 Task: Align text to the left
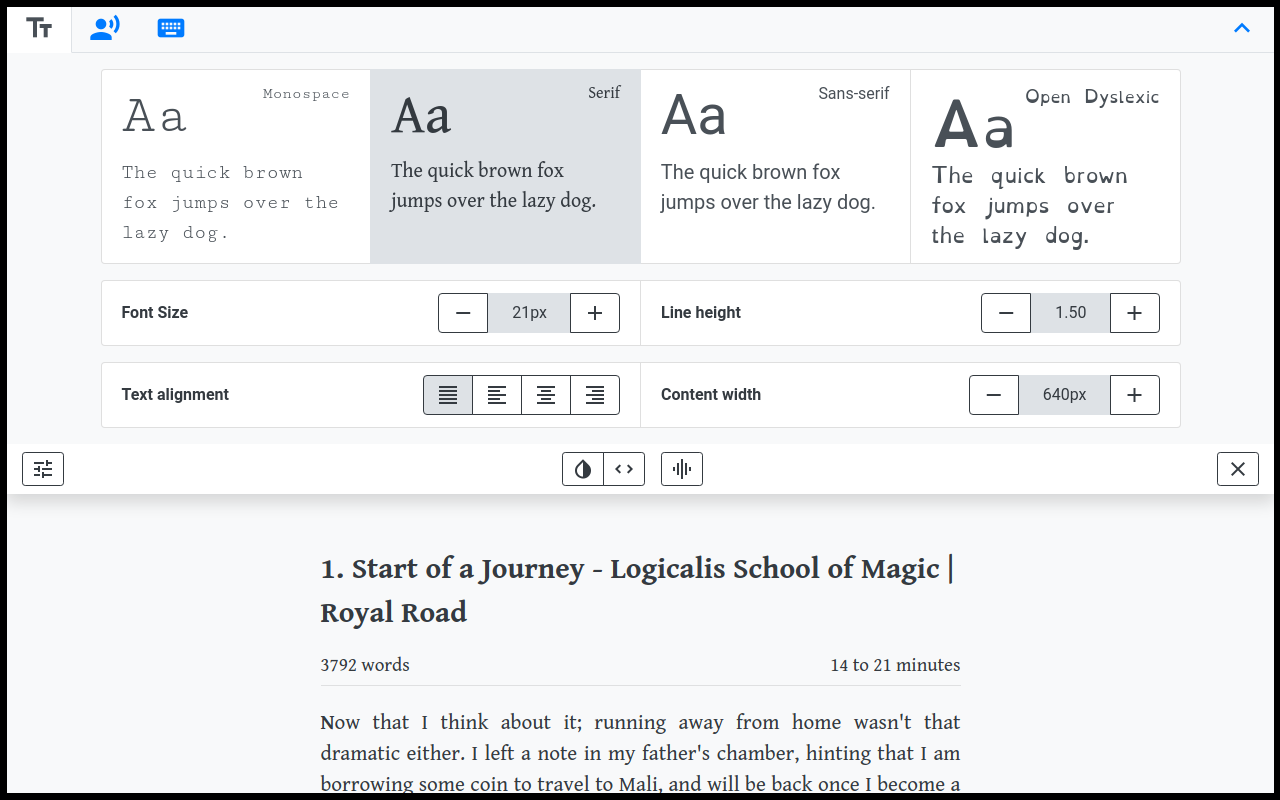click(497, 395)
